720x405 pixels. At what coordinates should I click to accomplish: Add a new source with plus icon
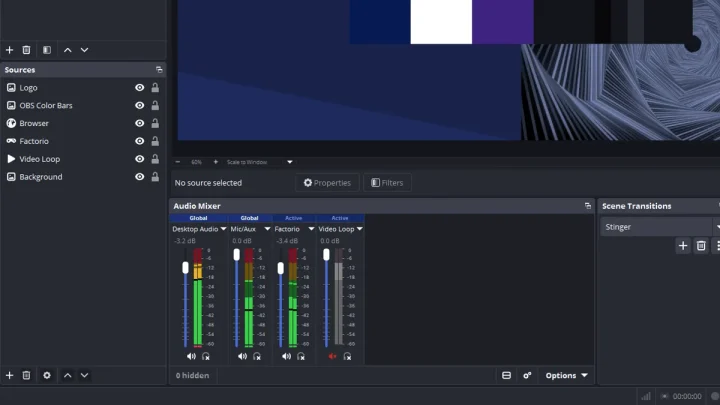point(9,375)
